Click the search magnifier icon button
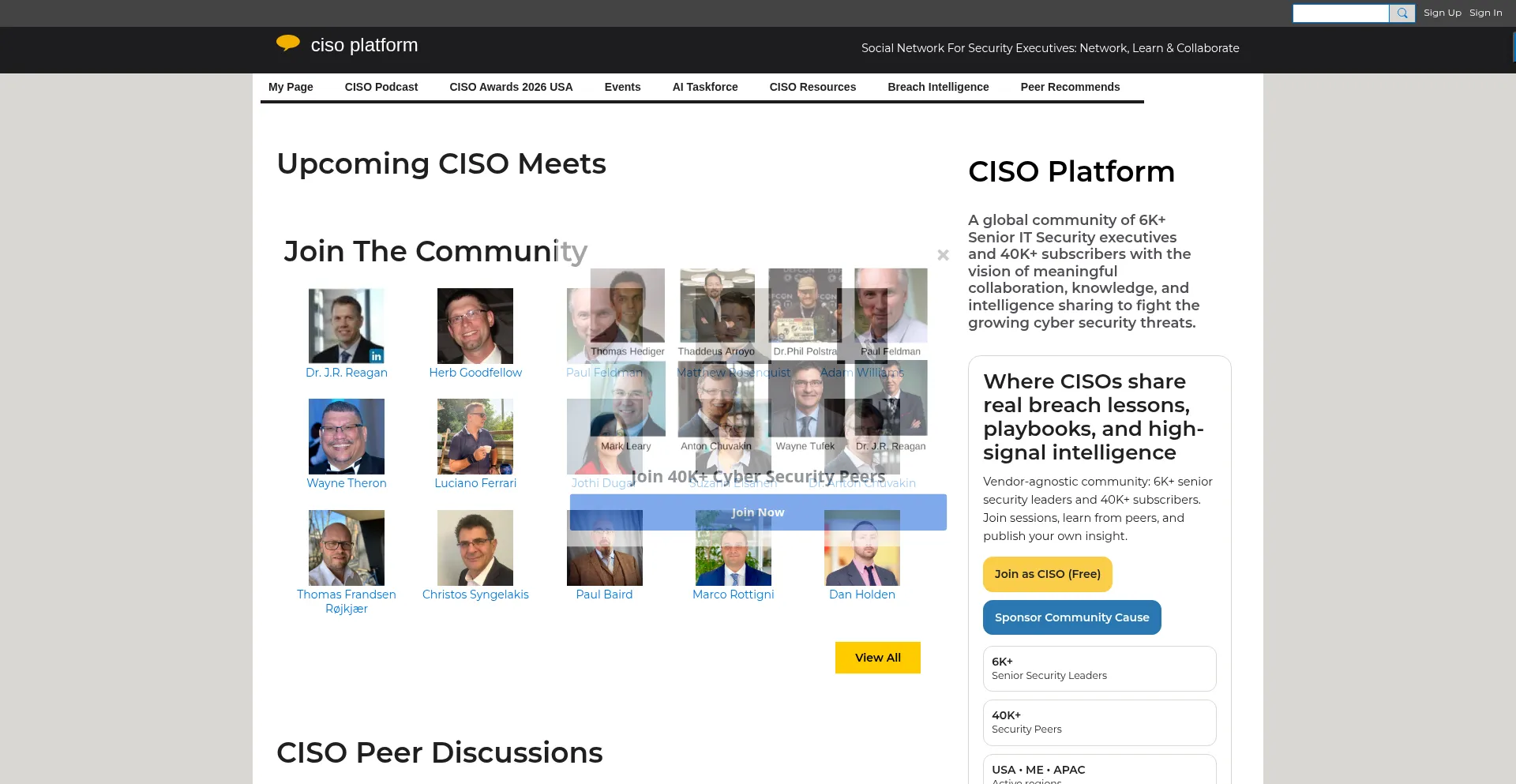 (x=1402, y=13)
